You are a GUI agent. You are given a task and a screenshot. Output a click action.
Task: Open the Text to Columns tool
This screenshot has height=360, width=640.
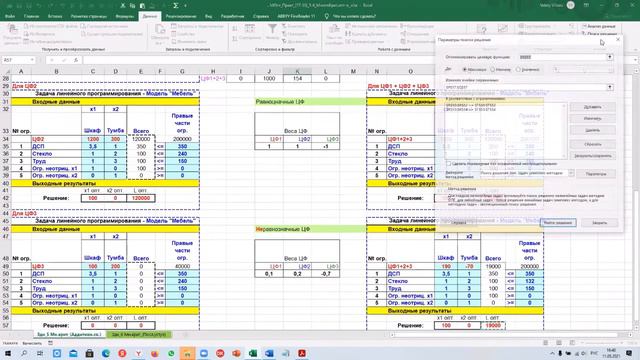(334, 34)
